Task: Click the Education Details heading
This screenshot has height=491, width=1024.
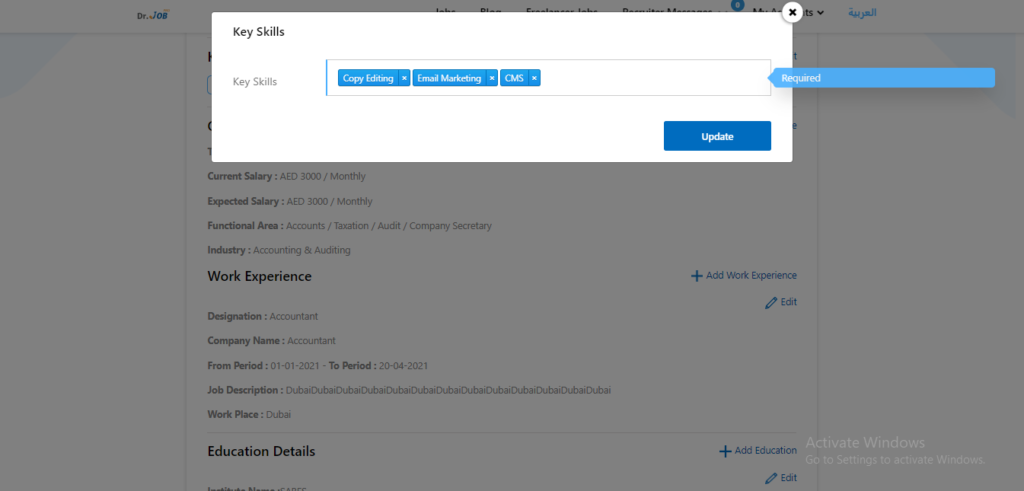Action: tap(261, 451)
